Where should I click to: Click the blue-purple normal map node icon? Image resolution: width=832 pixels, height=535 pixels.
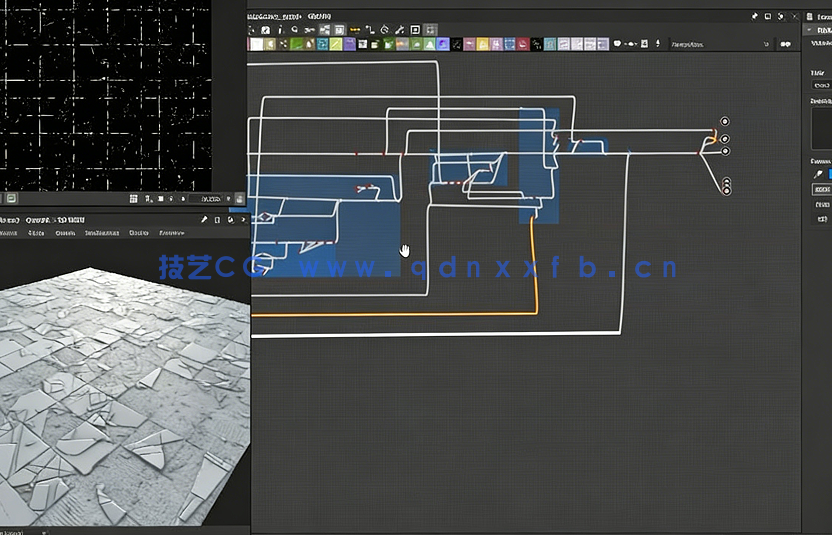(443, 44)
